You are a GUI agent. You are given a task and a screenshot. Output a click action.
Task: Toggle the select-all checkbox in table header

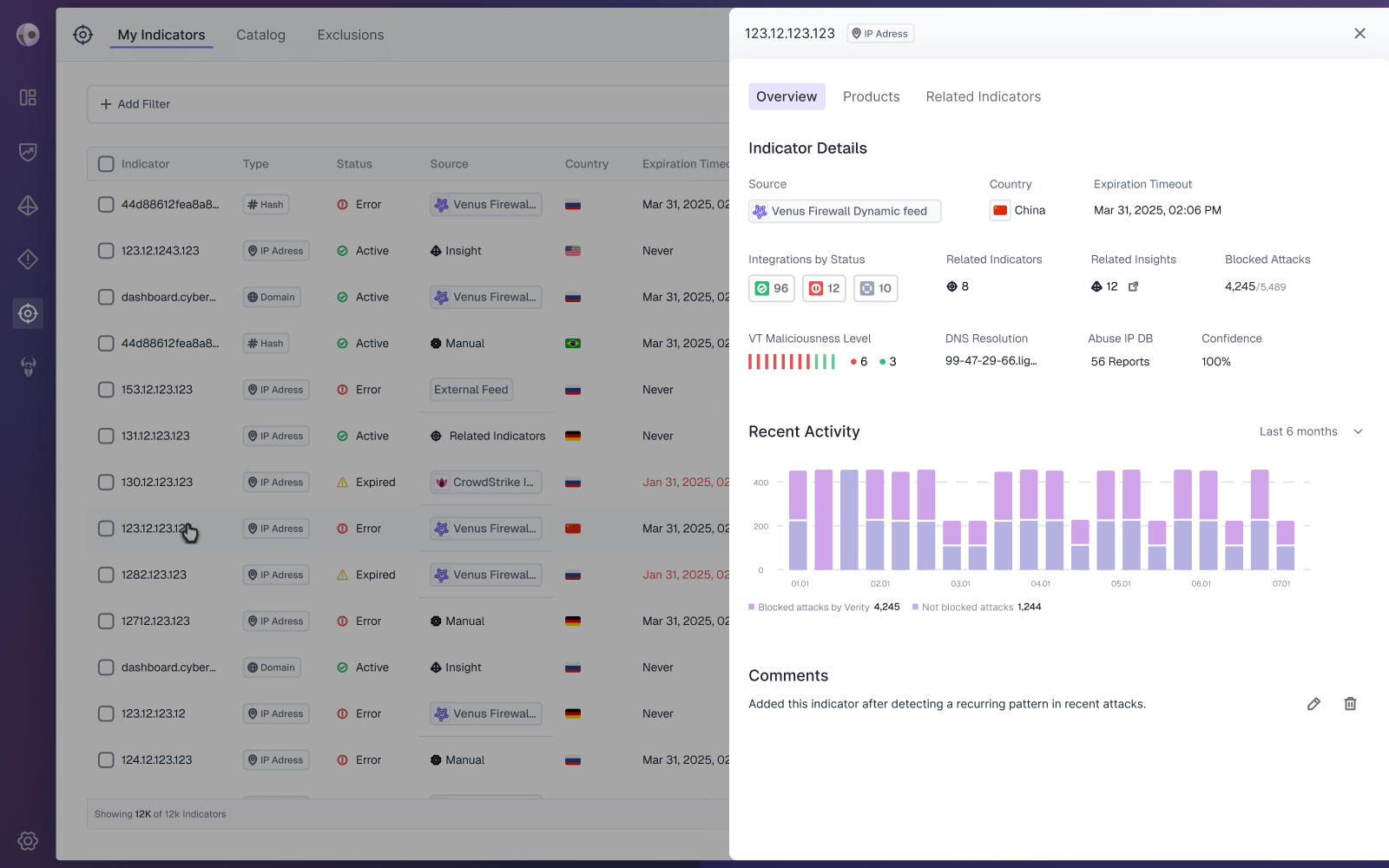[x=106, y=164]
